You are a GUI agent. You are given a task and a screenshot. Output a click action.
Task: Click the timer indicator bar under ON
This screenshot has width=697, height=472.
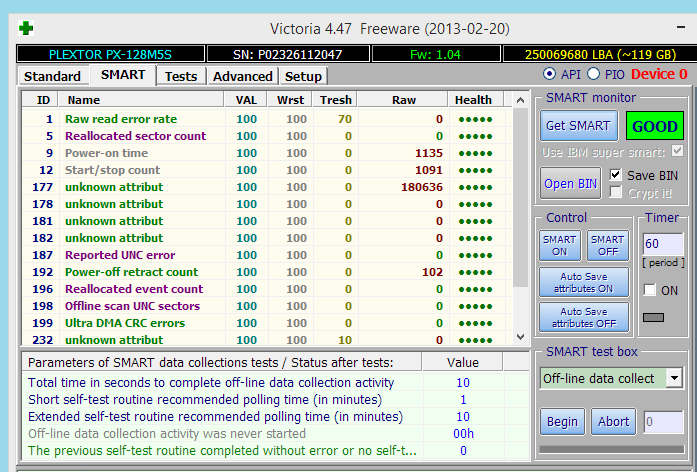tap(653, 317)
